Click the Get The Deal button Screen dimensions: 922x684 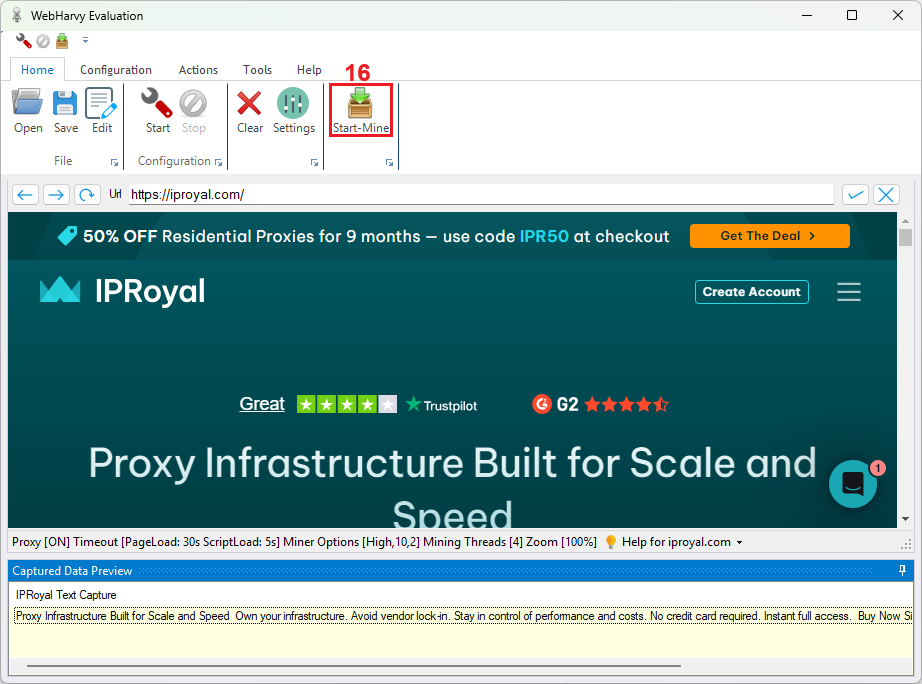(x=769, y=236)
